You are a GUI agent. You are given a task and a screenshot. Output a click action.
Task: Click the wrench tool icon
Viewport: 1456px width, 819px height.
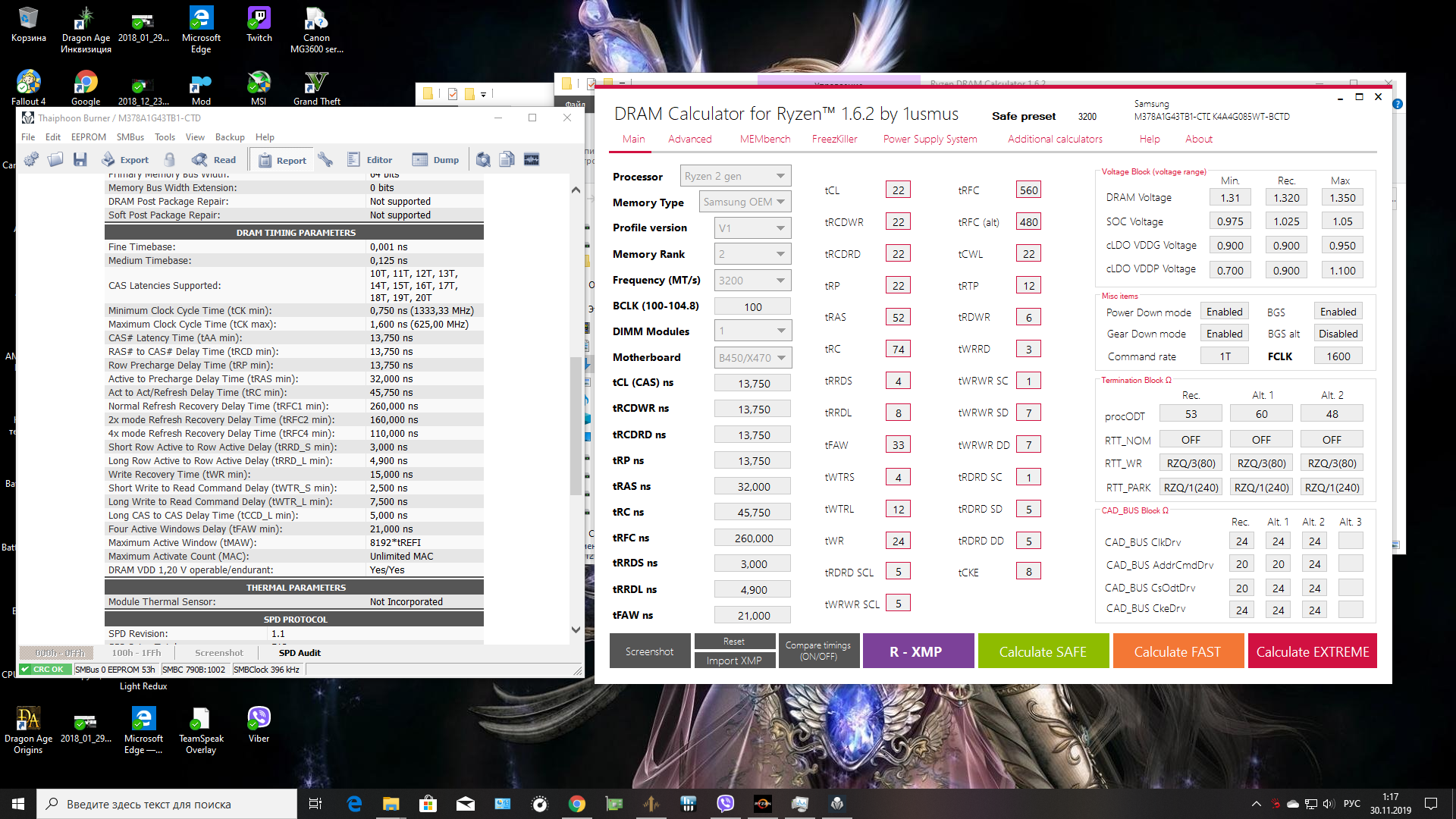[325, 159]
